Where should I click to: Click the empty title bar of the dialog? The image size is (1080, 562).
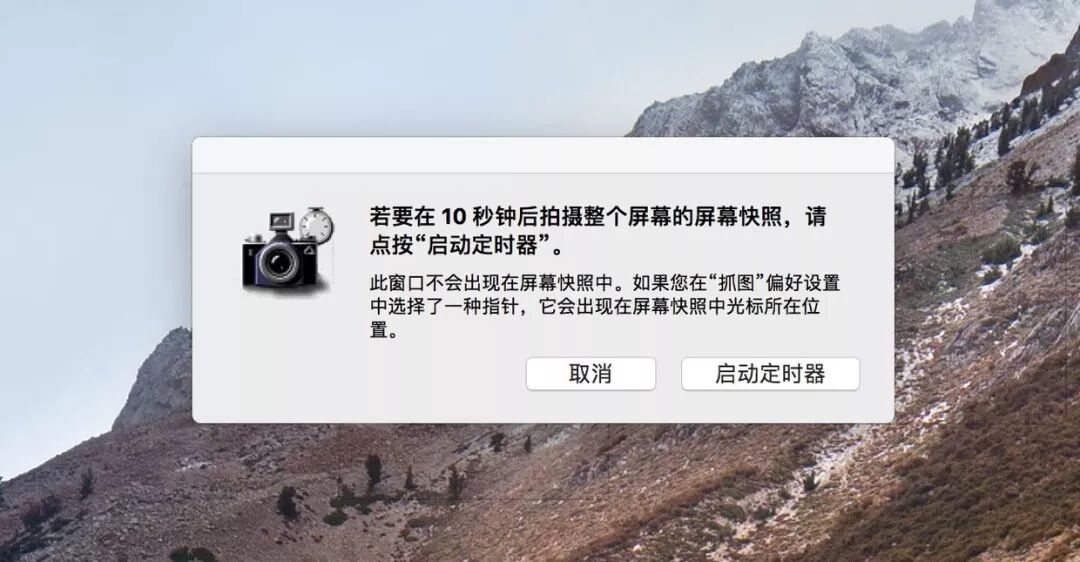[x=543, y=156]
